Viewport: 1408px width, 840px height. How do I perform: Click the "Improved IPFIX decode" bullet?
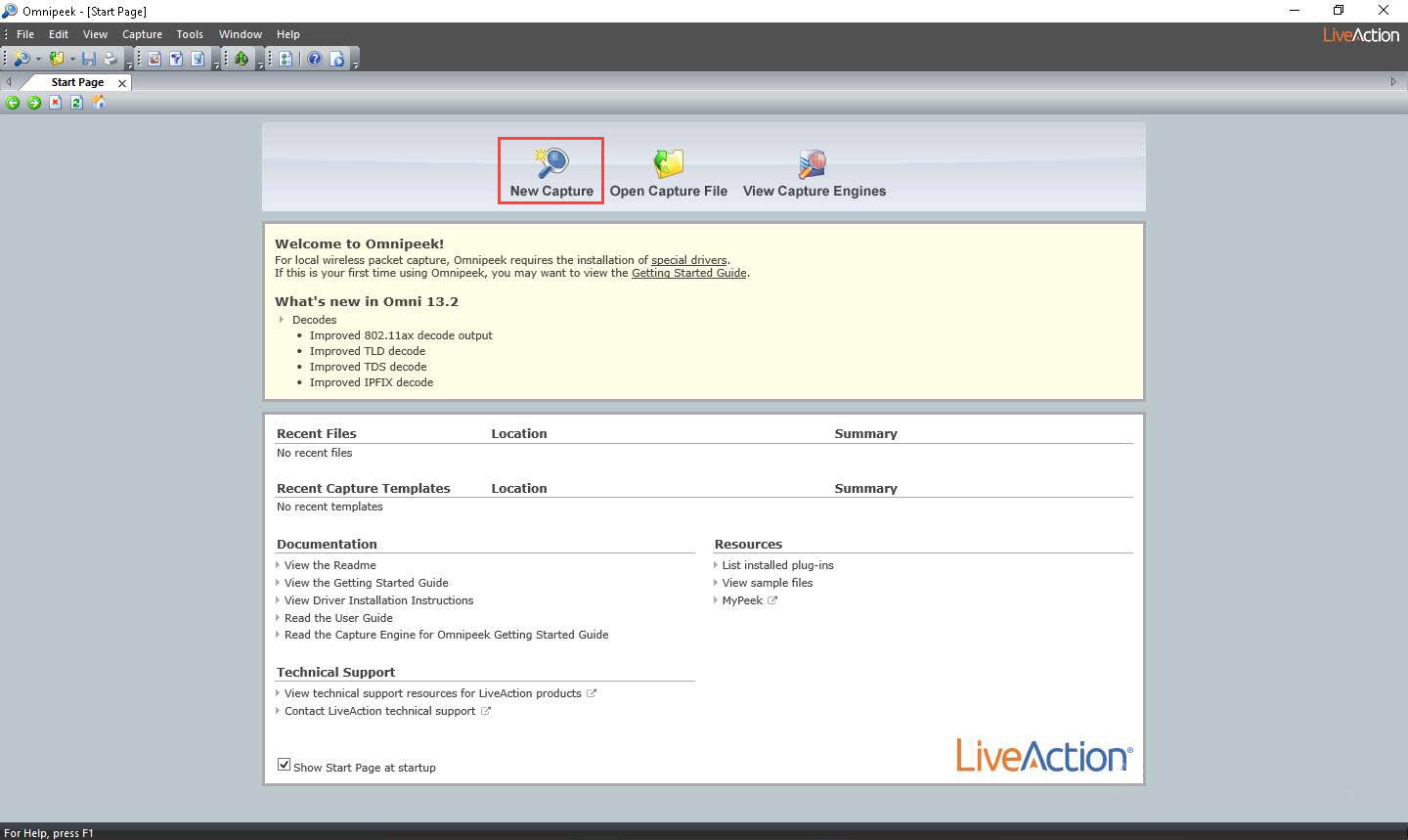click(372, 382)
